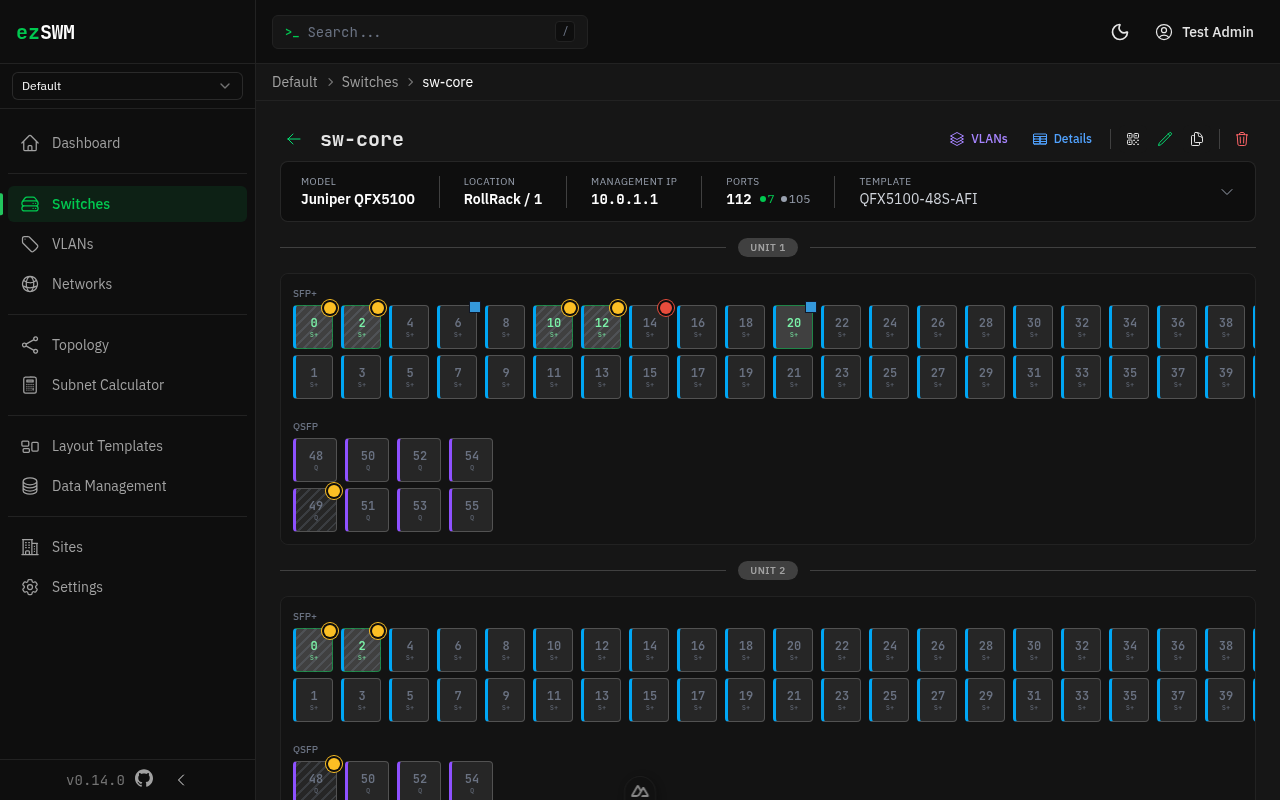Viewport: 1280px width, 800px height.
Task: Click the QR code icon
Action: [1133, 139]
